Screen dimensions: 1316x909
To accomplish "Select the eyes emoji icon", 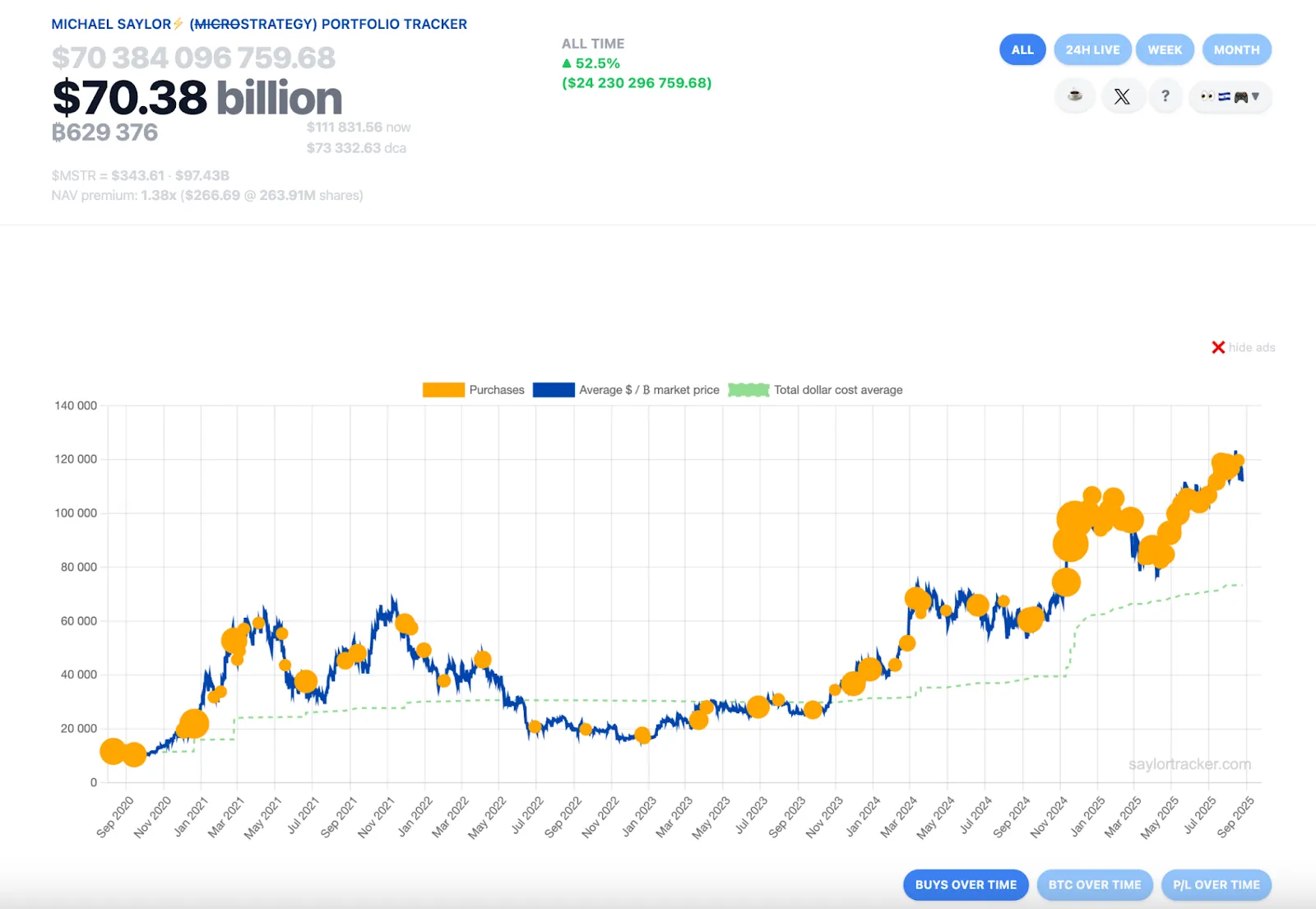I will point(1207,96).
